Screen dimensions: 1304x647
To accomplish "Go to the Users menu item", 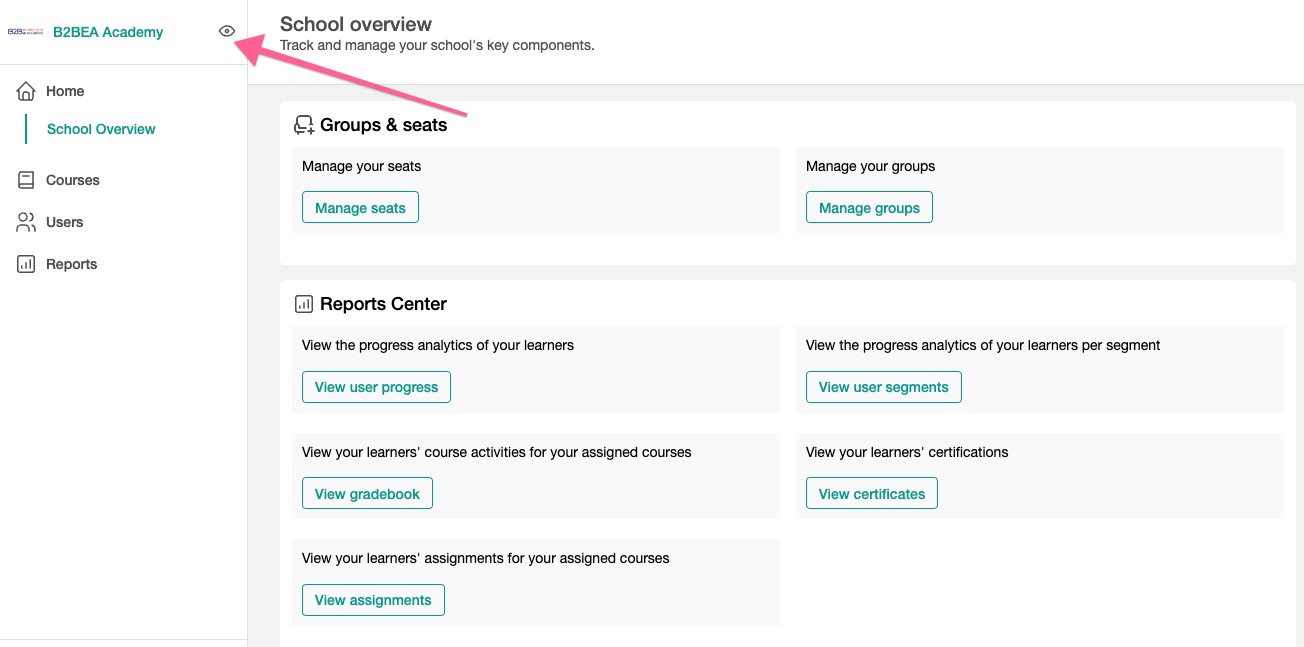I will [x=64, y=222].
